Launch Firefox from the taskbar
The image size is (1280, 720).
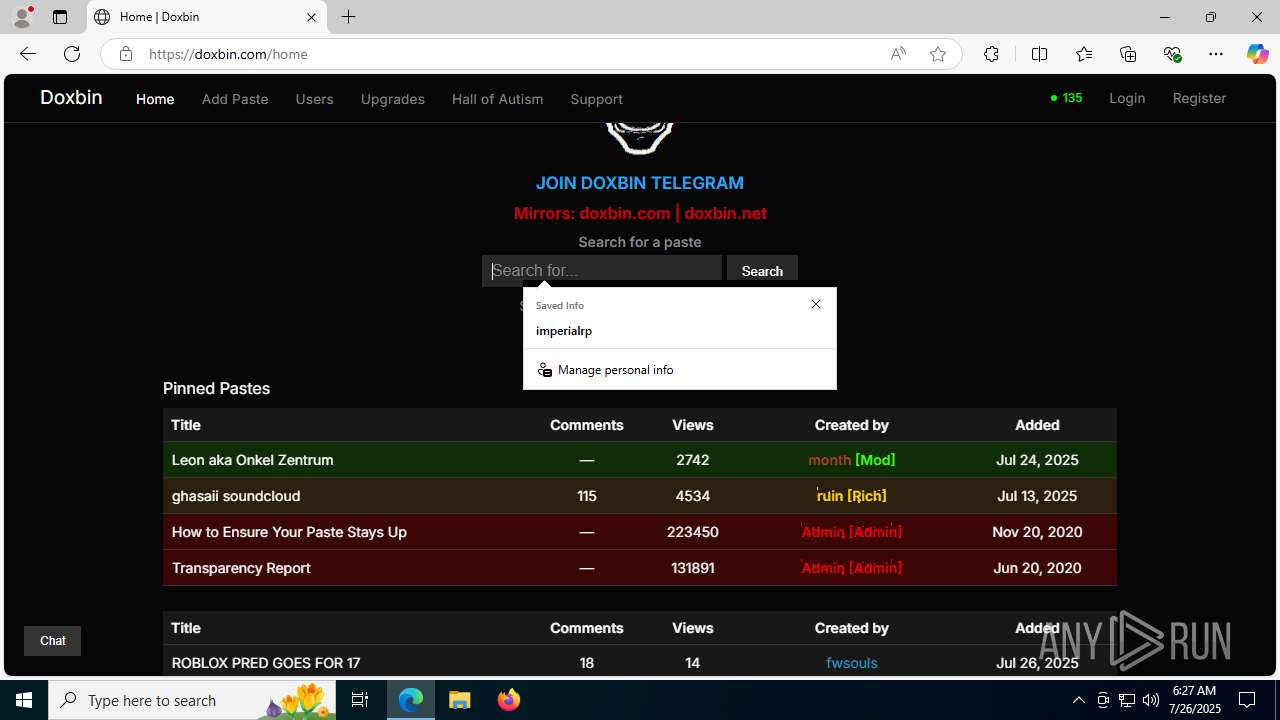coord(509,700)
